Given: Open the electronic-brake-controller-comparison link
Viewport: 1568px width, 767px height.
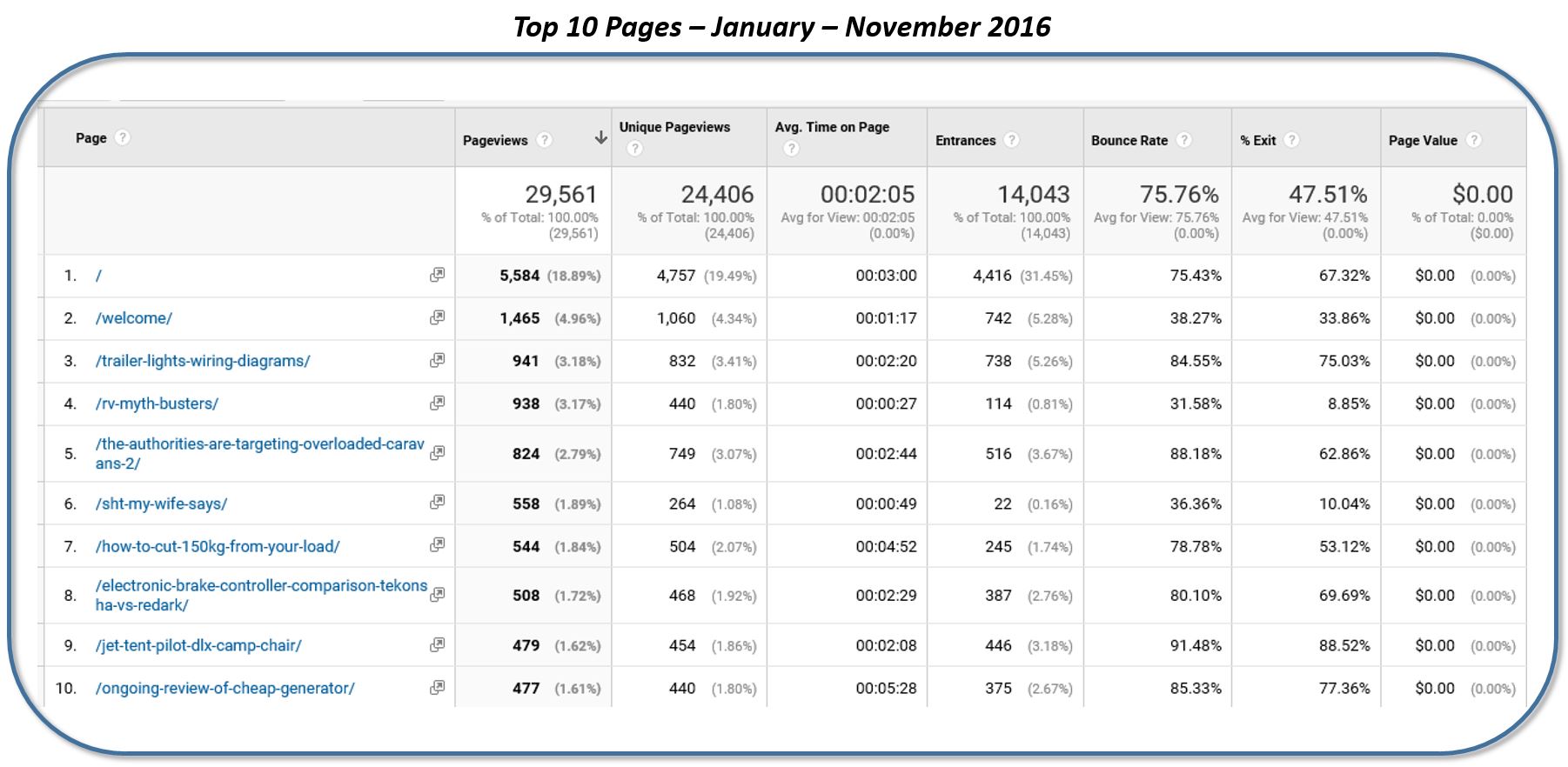Looking at the screenshot, I should pyautogui.click(x=261, y=595).
